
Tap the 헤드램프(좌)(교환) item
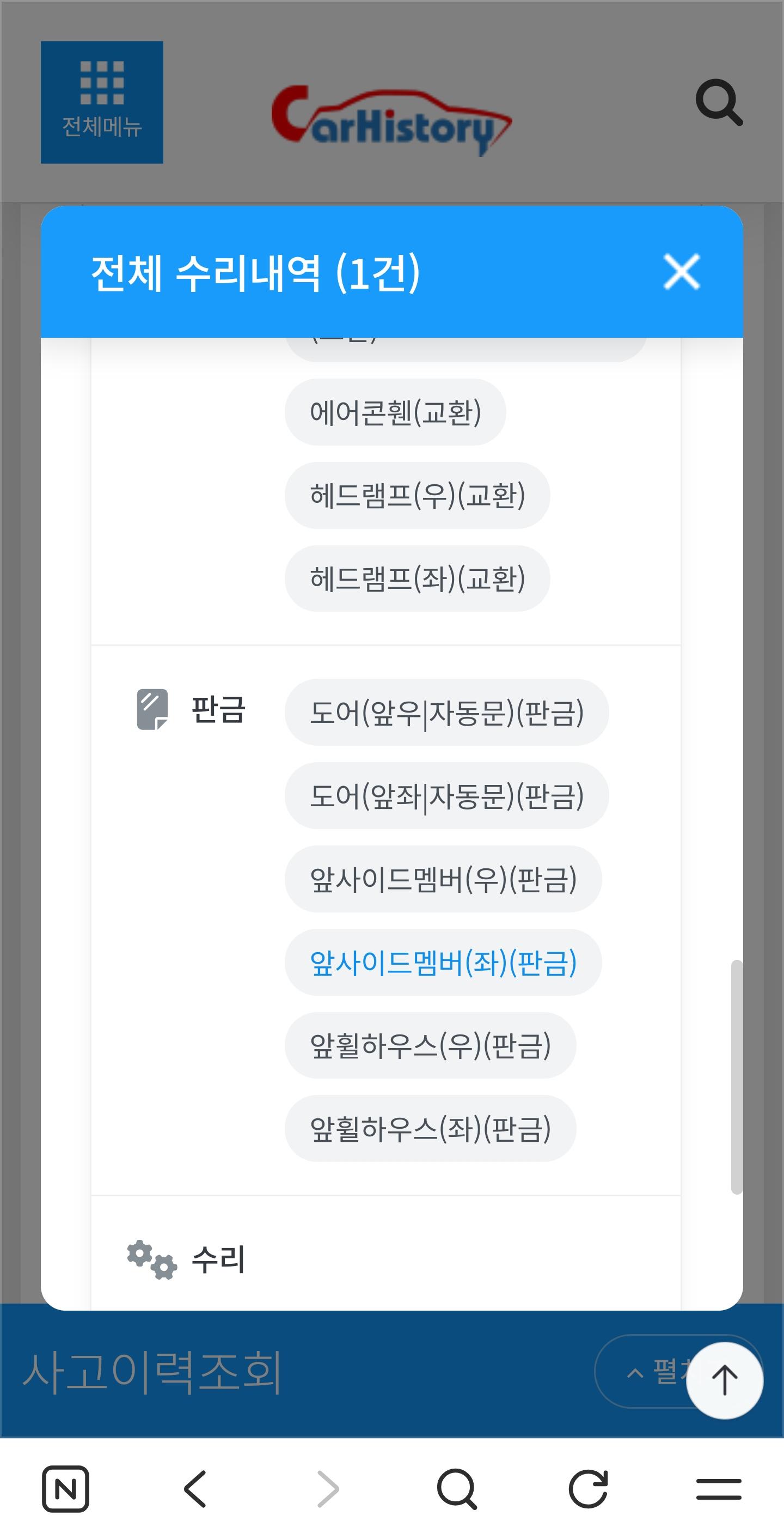(x=417, y=578)
